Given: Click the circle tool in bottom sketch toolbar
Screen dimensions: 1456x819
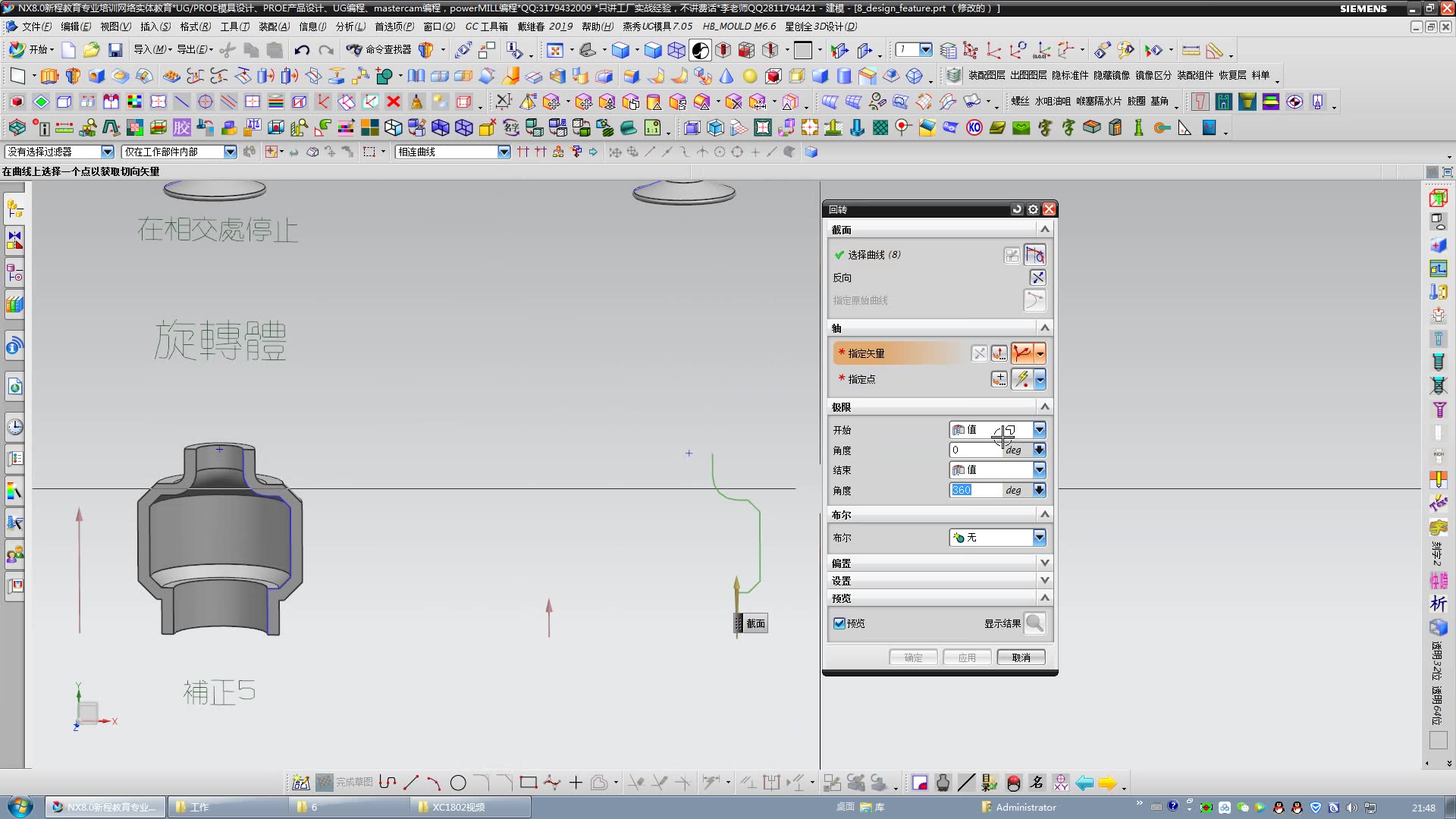Looking at the screenshot, I should pyautogui.click(x=458, y=783).
